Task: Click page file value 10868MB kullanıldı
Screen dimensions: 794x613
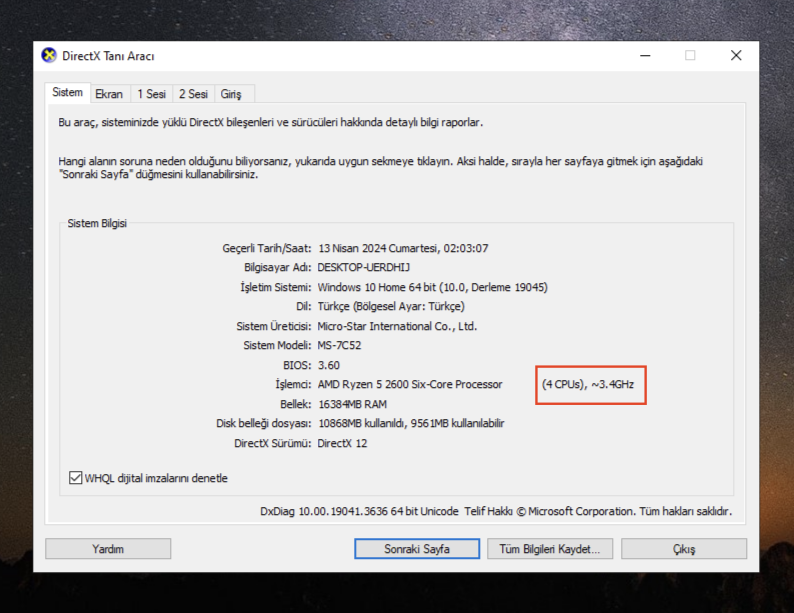Action: tap(361, 423)
